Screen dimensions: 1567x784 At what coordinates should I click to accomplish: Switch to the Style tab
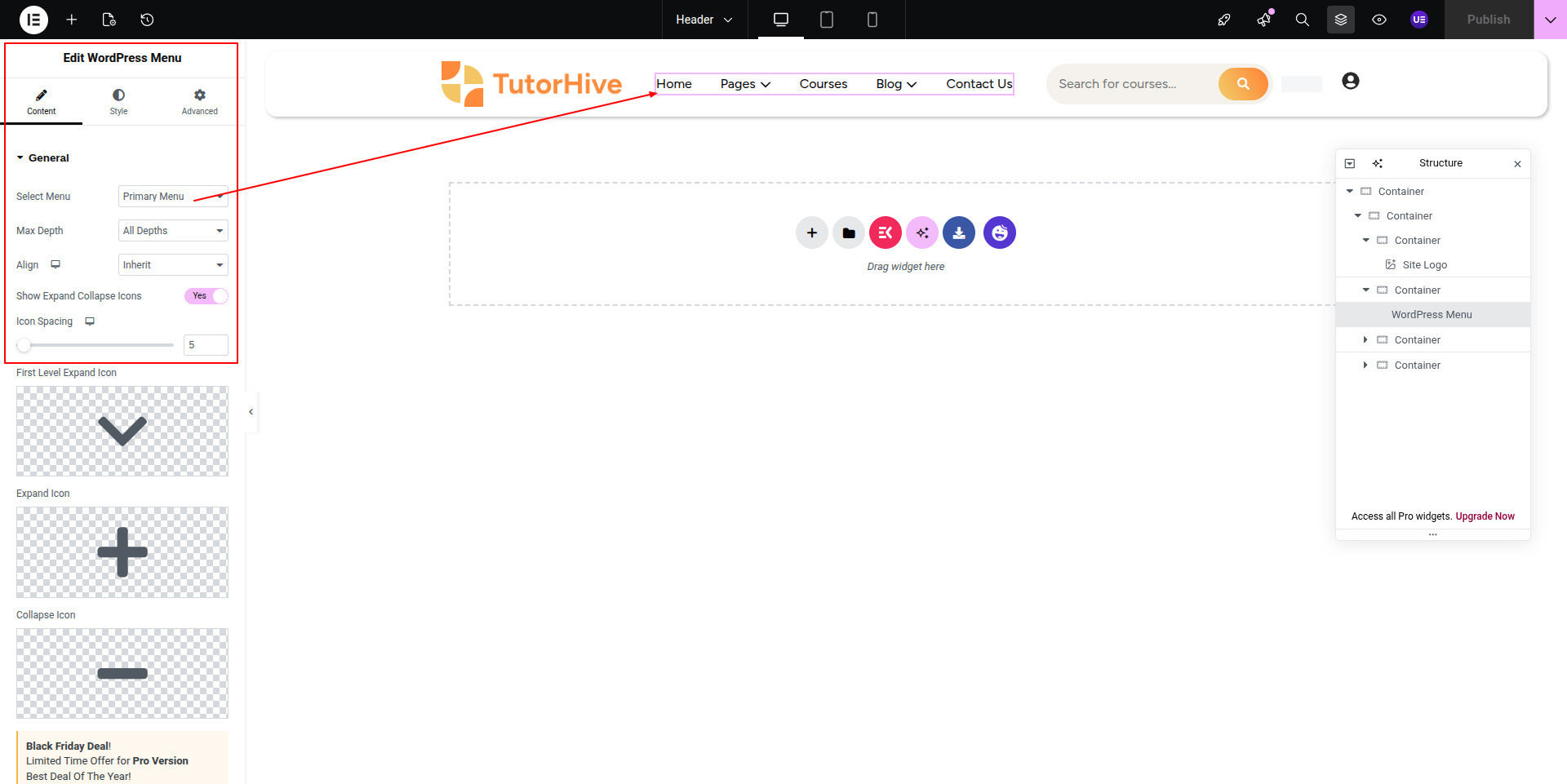[x=118, y=101]
